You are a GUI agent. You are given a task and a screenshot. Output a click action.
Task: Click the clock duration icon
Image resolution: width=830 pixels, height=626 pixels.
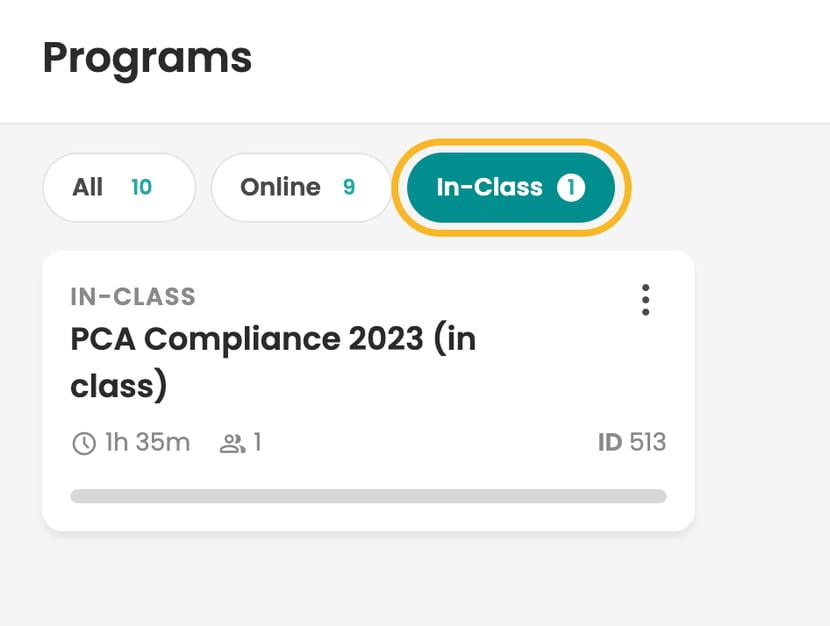tap(84, 443)
